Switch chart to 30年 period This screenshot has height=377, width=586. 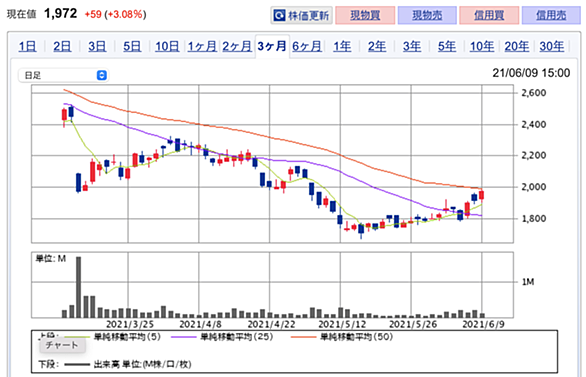[552, 47]
